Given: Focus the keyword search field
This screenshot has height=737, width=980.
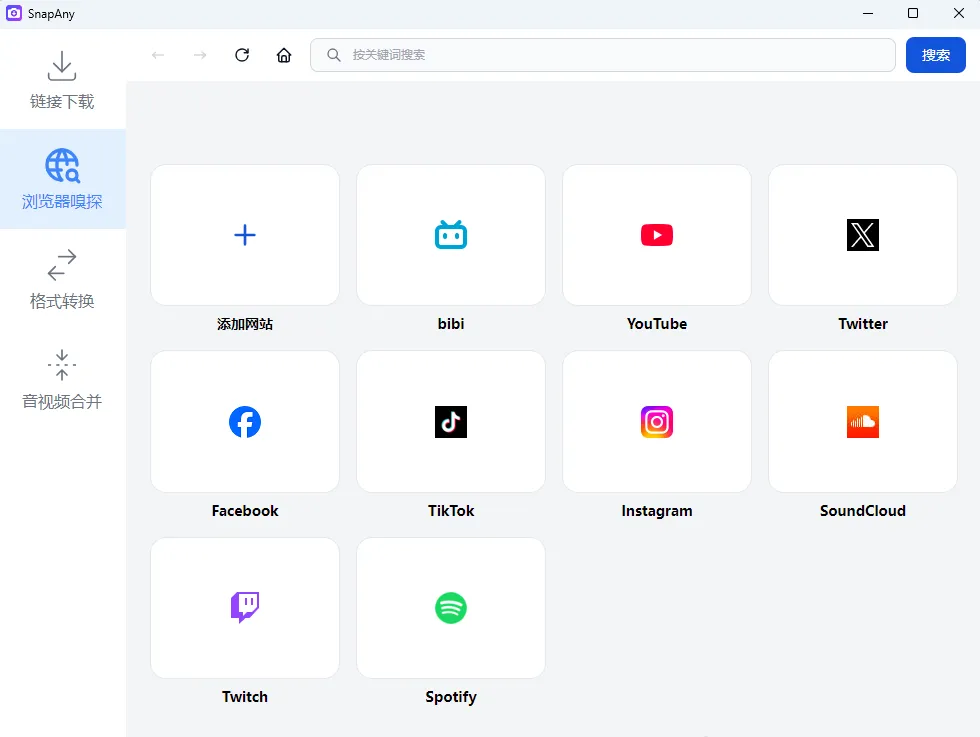Looking at the screenshot, I should point(602,55).
